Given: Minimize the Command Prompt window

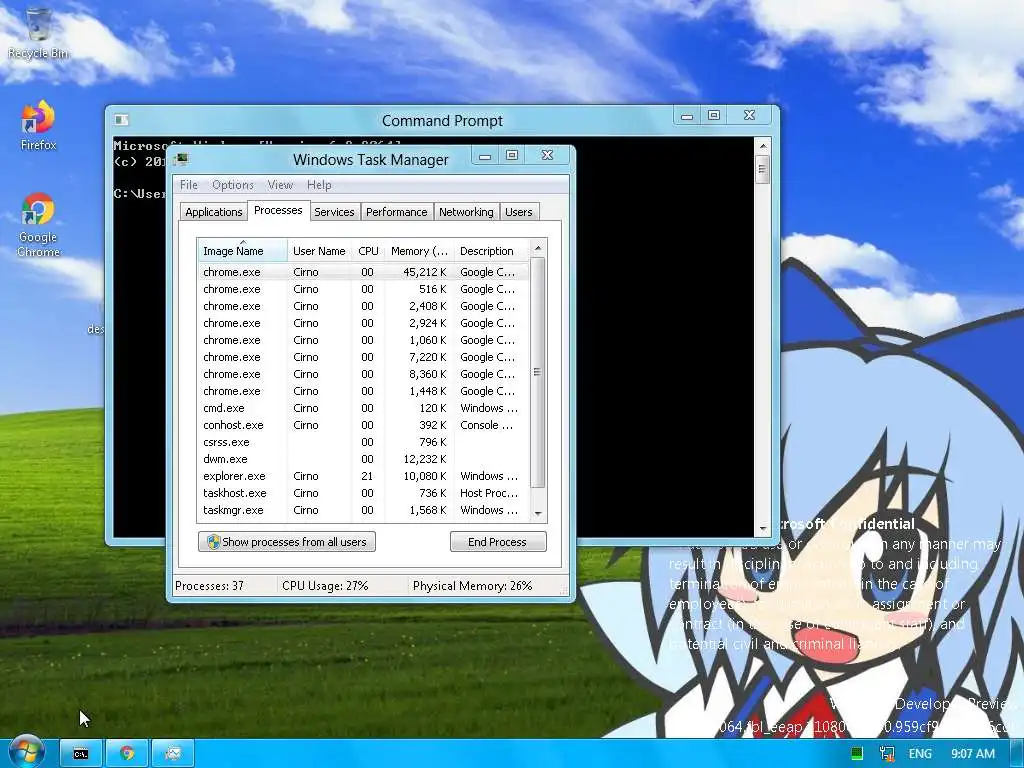Looking at the screenshot, I should click(x=686, y=116).
